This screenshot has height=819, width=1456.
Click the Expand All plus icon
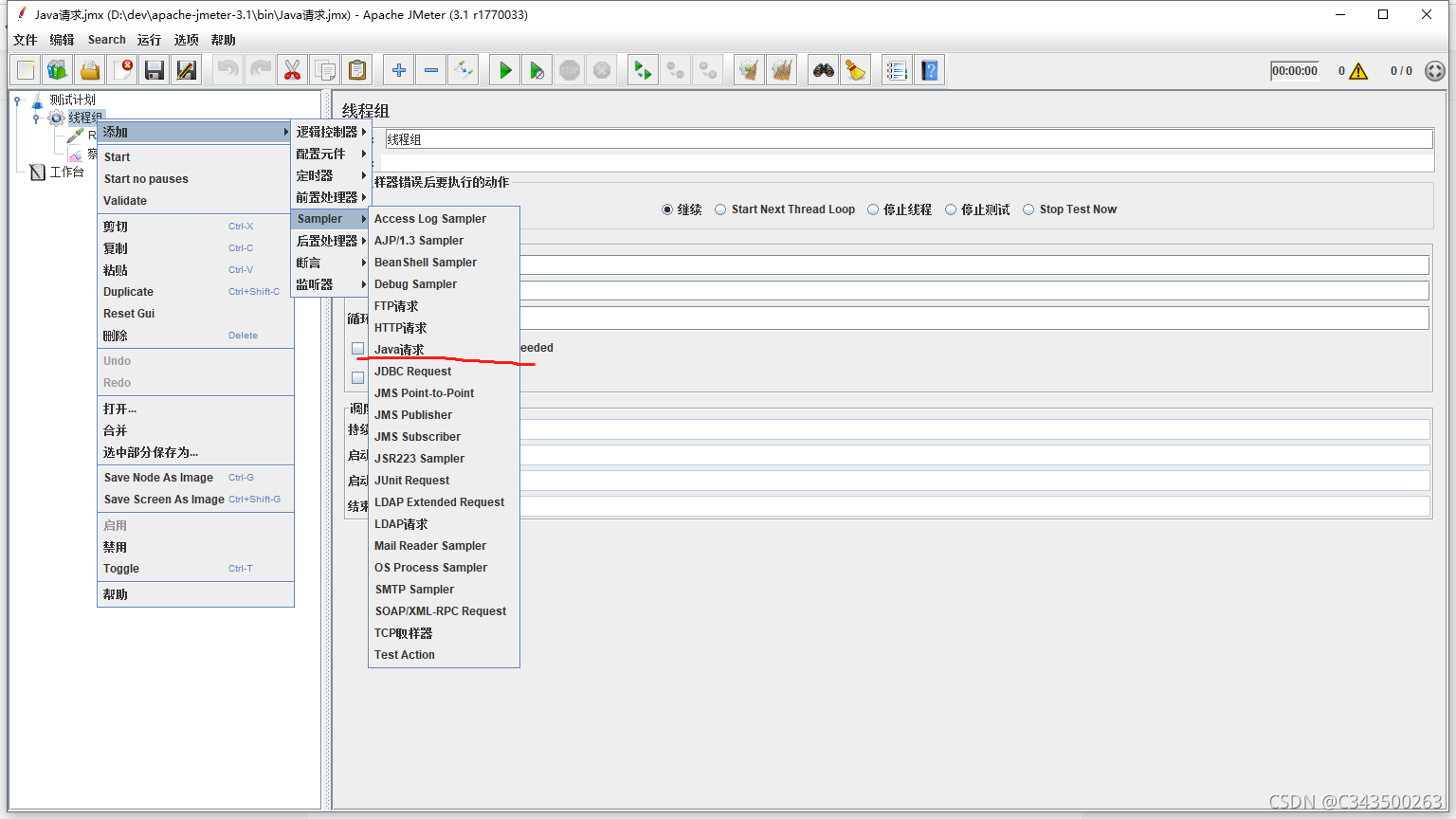tap(399, 70)
